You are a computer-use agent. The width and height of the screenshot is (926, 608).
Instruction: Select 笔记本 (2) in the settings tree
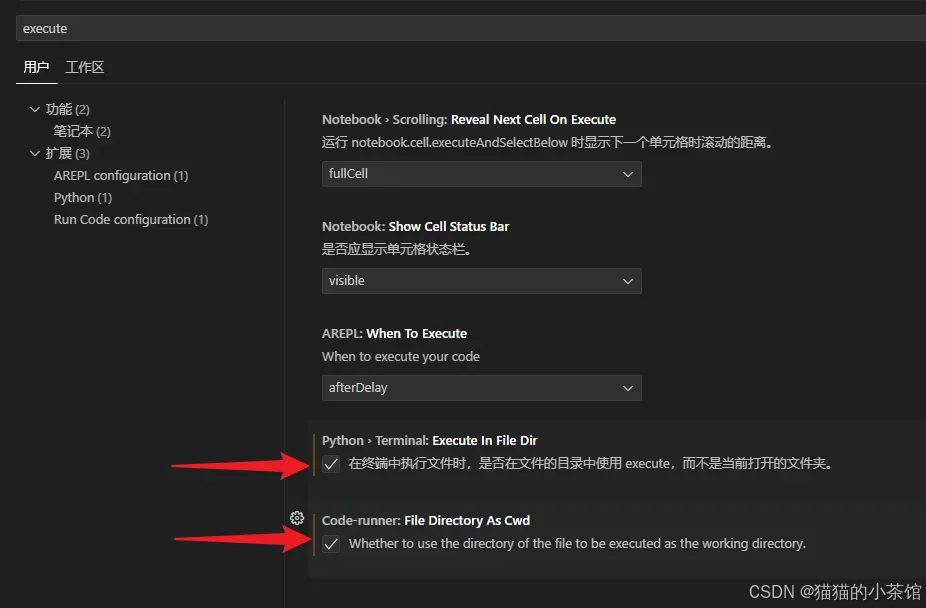point(82,131)
